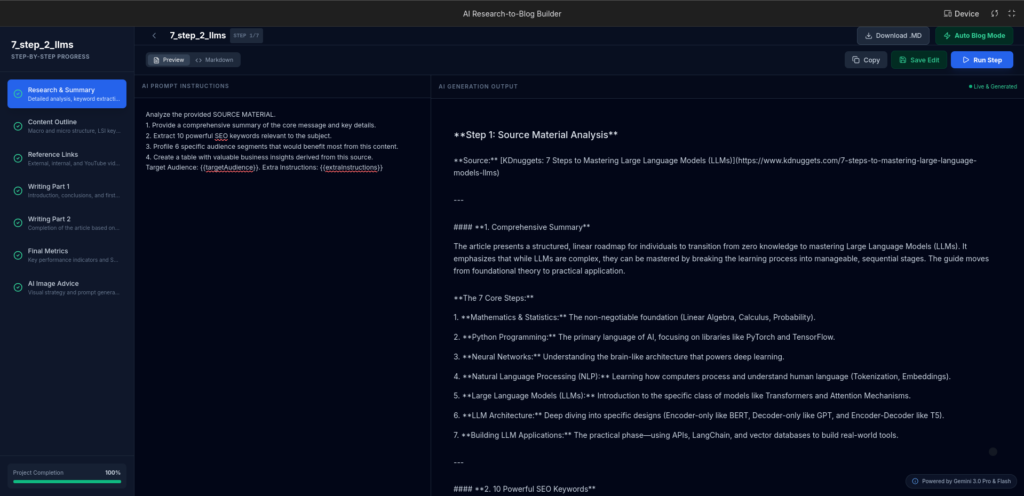Click the {{extraInstructions}} placeholder in prompt
The height and width of the screenshot is (496, 1024).
[351, 168]
